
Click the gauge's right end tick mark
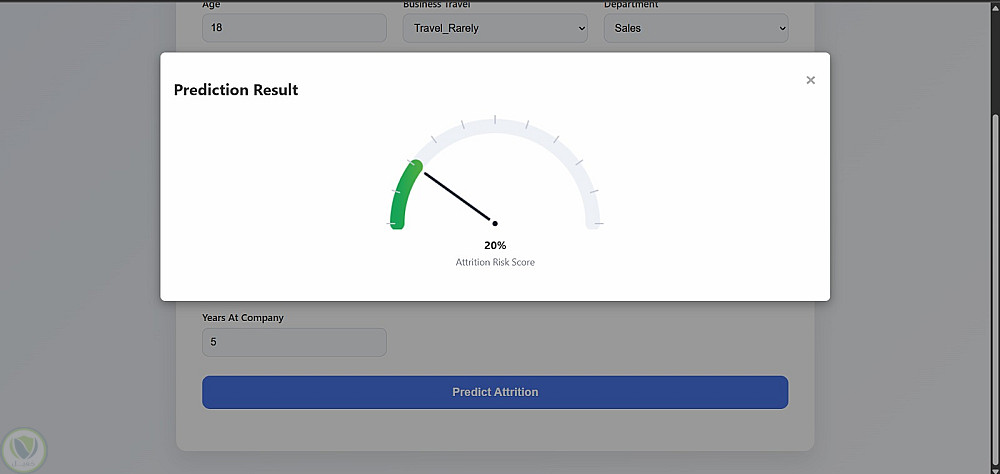pyautogui.click(x=599, y=223)
